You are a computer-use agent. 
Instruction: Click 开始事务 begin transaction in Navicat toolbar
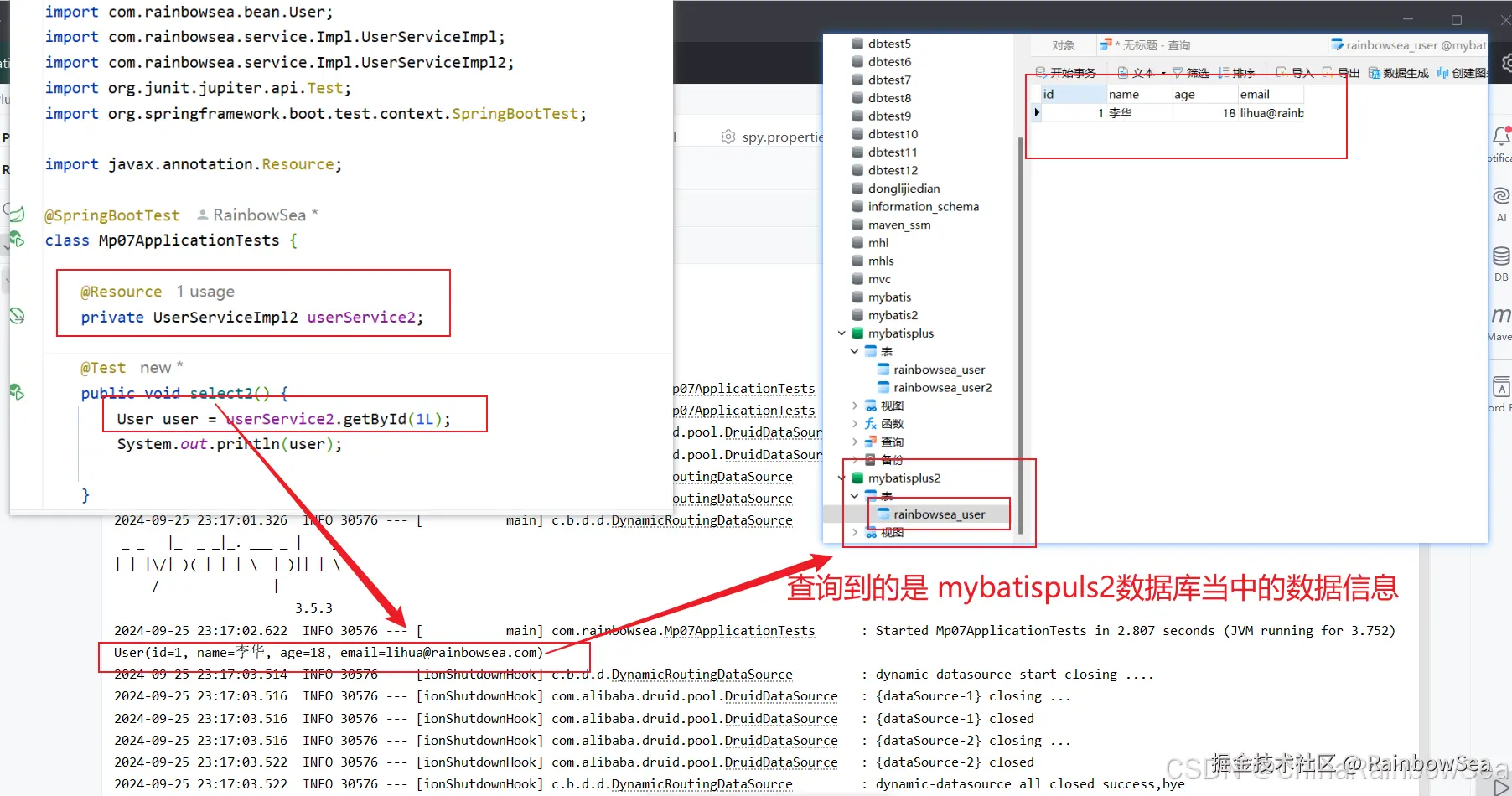click(x=1065, y=73)
